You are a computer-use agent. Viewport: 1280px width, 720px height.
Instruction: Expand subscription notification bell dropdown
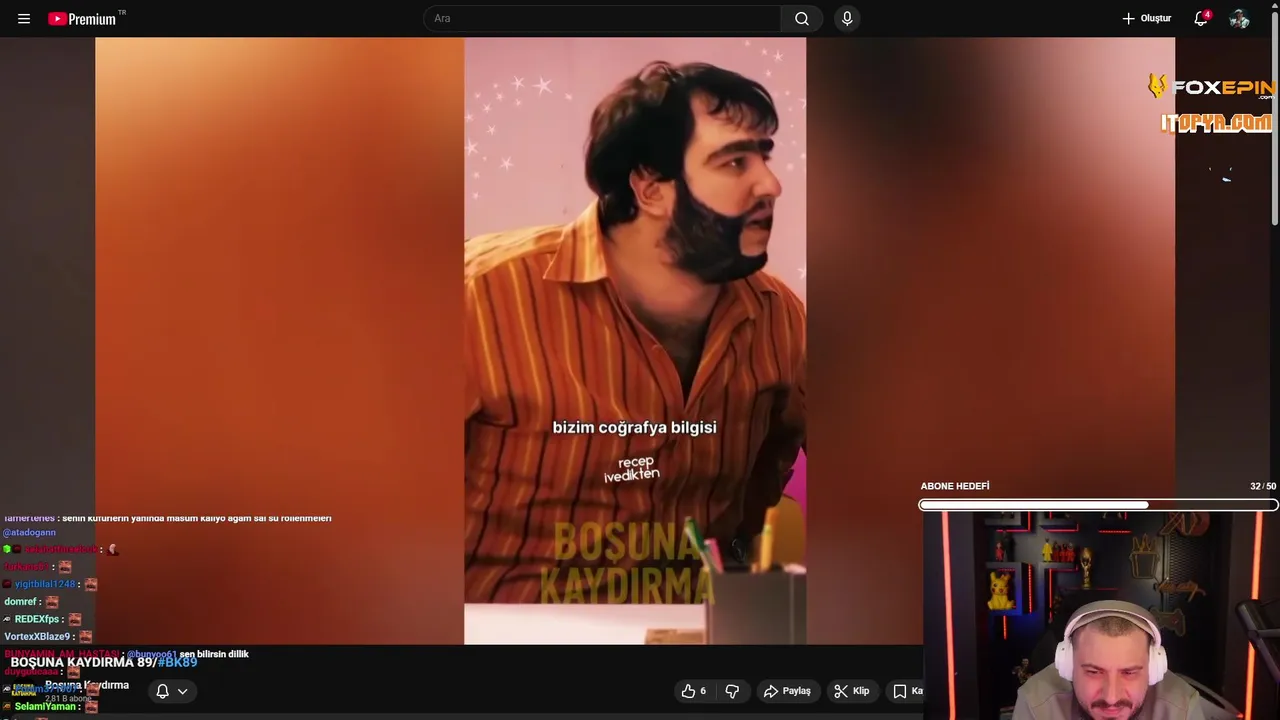pos(171,691)
